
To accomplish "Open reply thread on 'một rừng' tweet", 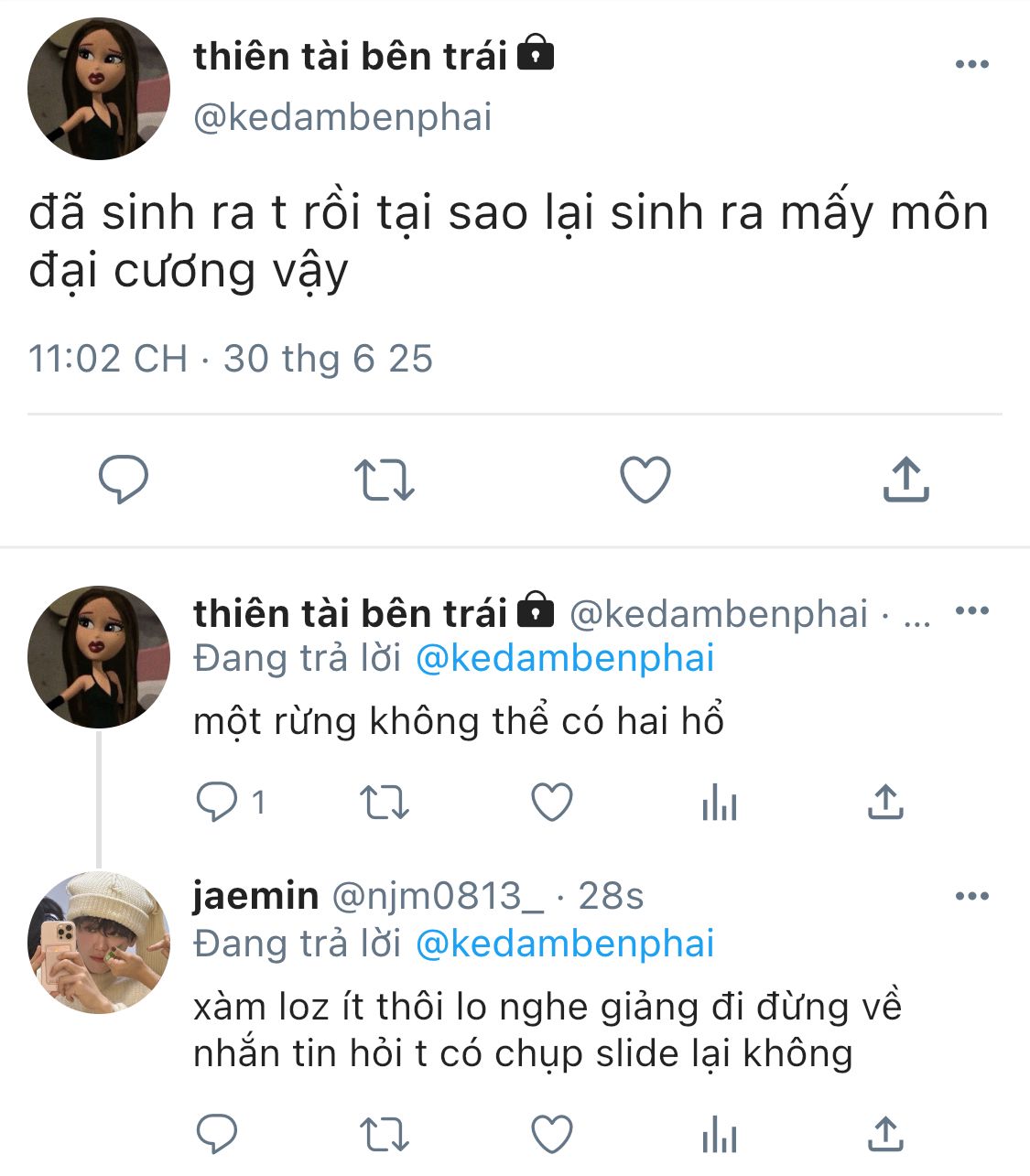I will pos(230,803).
